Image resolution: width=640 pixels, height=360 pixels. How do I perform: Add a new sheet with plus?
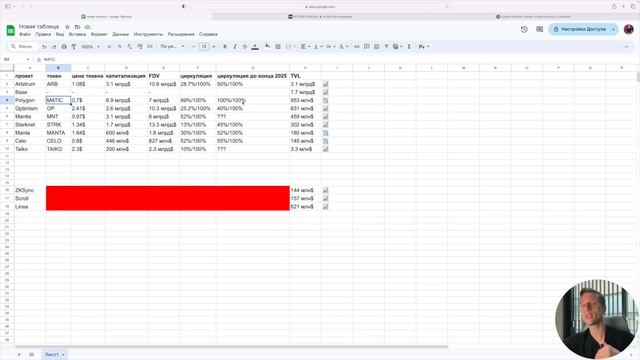pos(19,354)
